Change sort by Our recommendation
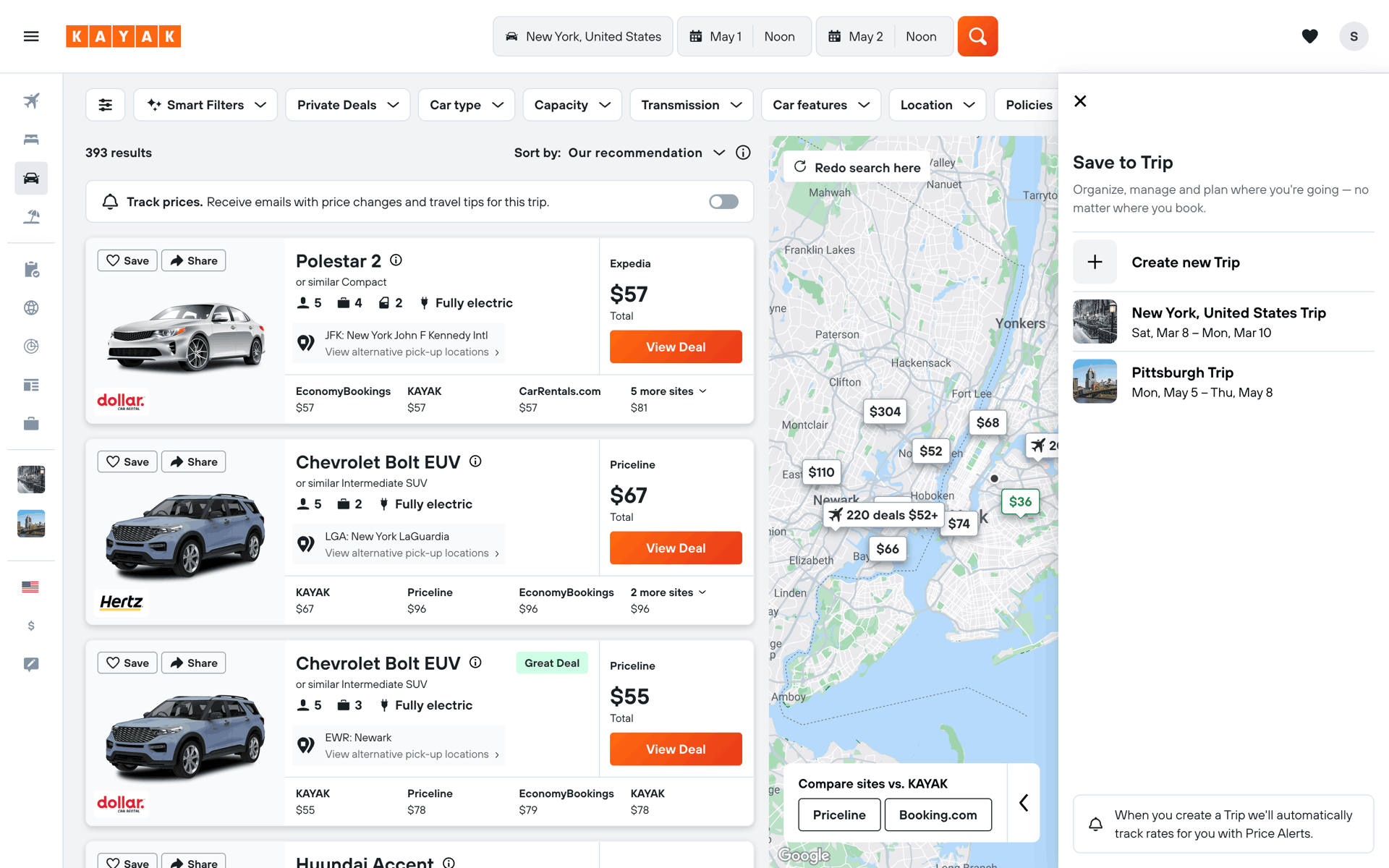 (x=646, y=153)
